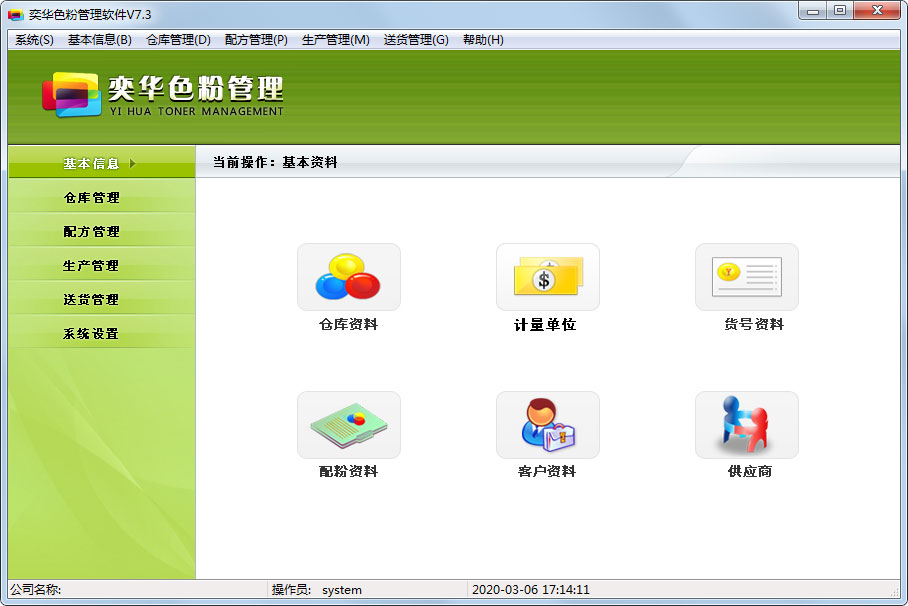Viewport: 908px width, 606px height.
Task: Click the Yi Hua Toner logo icon
Action: (x=72, y=94)
